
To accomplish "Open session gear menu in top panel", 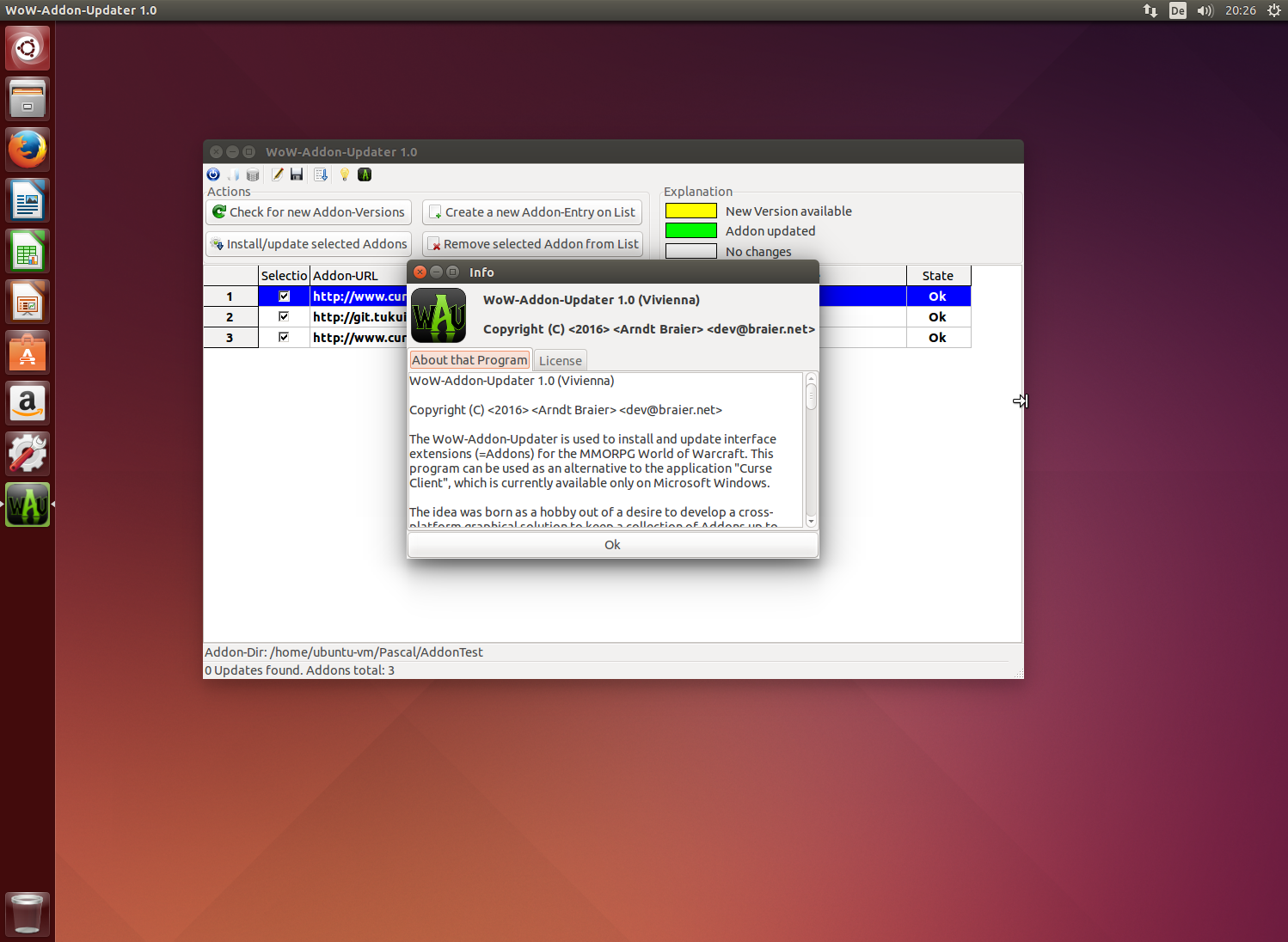I will click(1274, 10).
